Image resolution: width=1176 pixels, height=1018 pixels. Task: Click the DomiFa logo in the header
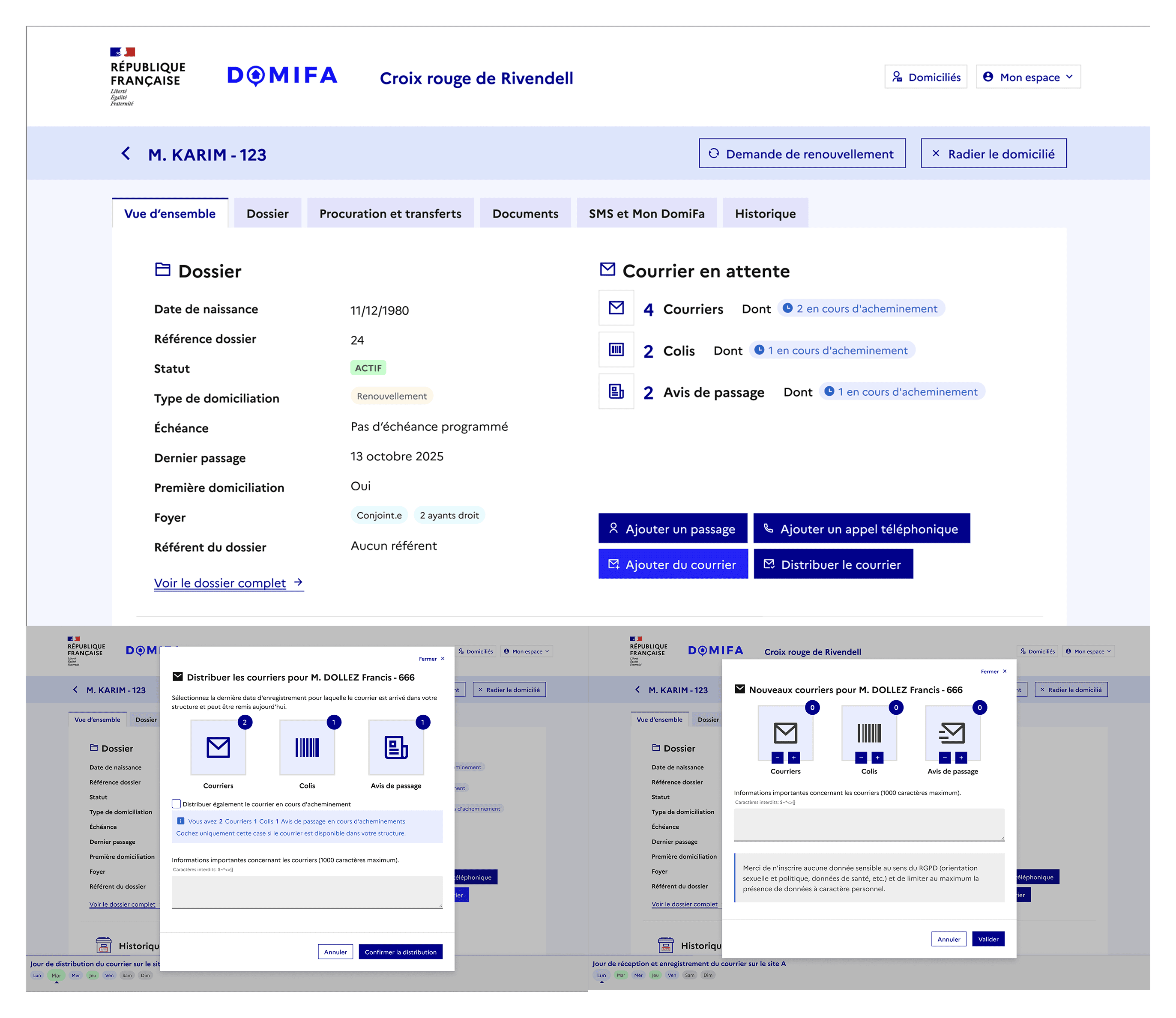pyautogui.click(x=282, y=75)
